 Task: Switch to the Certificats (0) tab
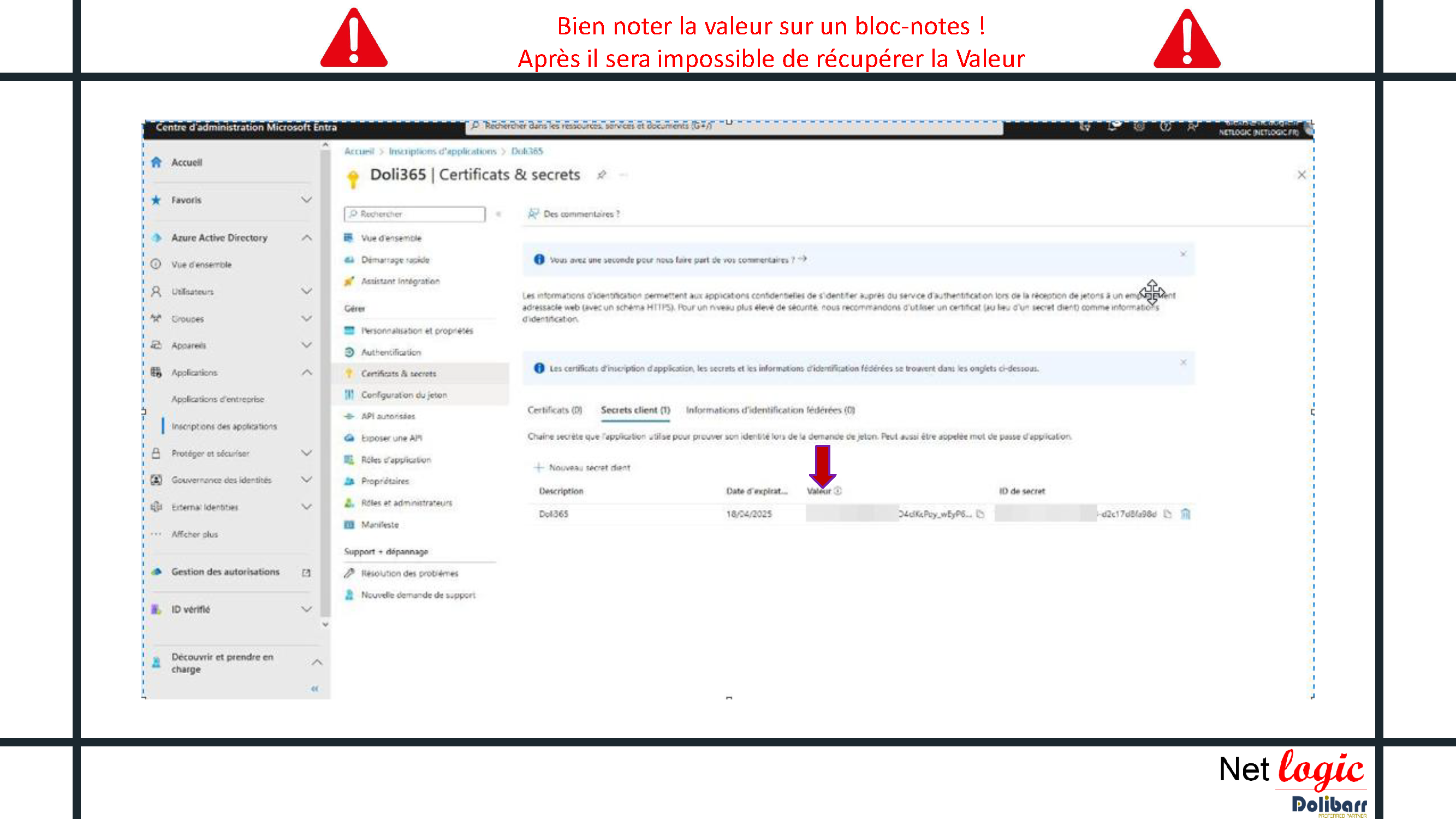tap(555, 410)
